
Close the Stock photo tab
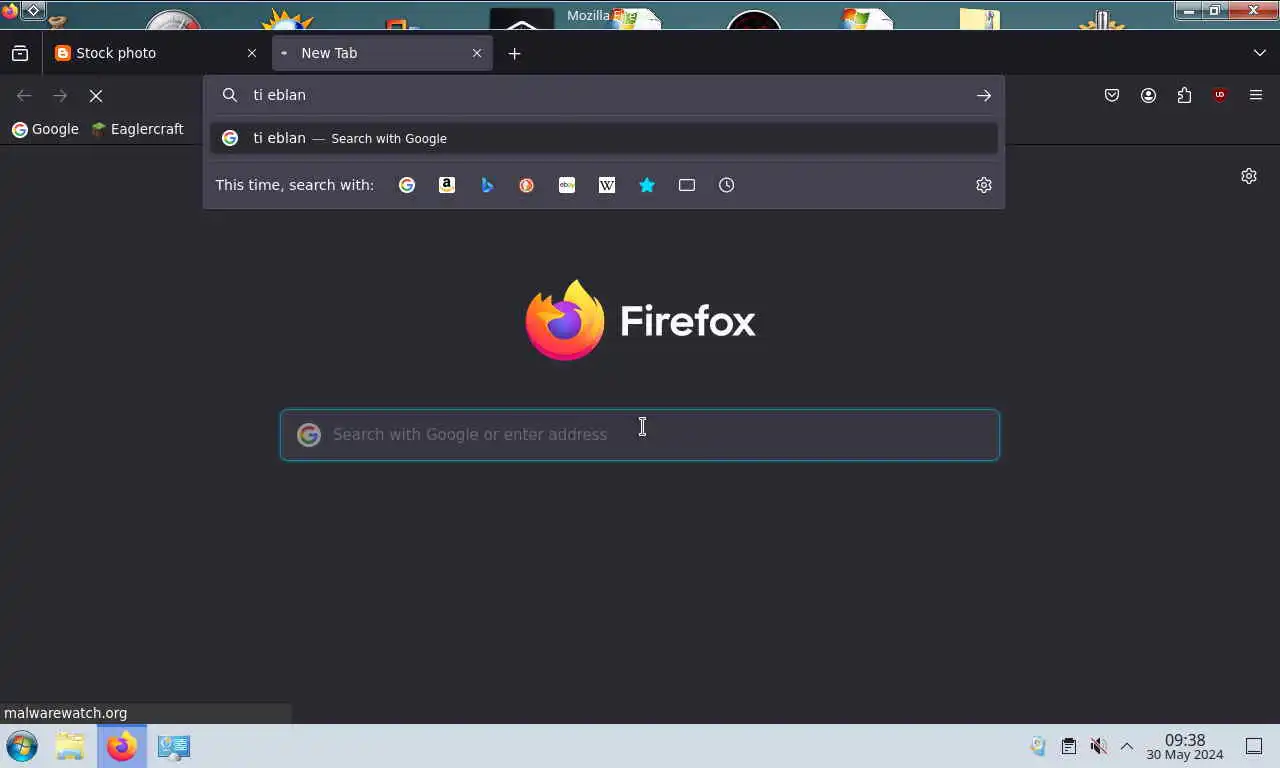pos(252,53)
